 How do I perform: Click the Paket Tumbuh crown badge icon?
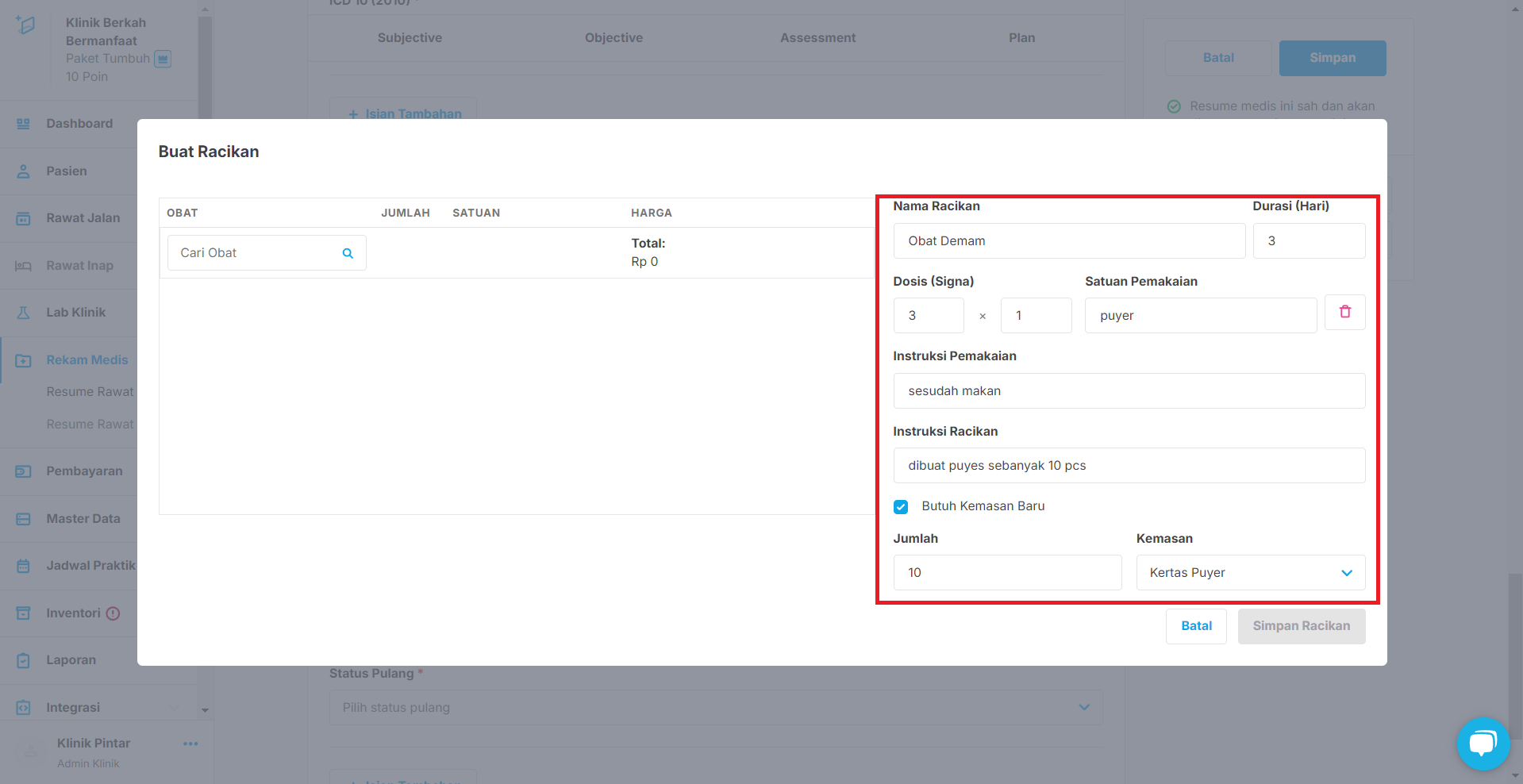coord(163,59)
